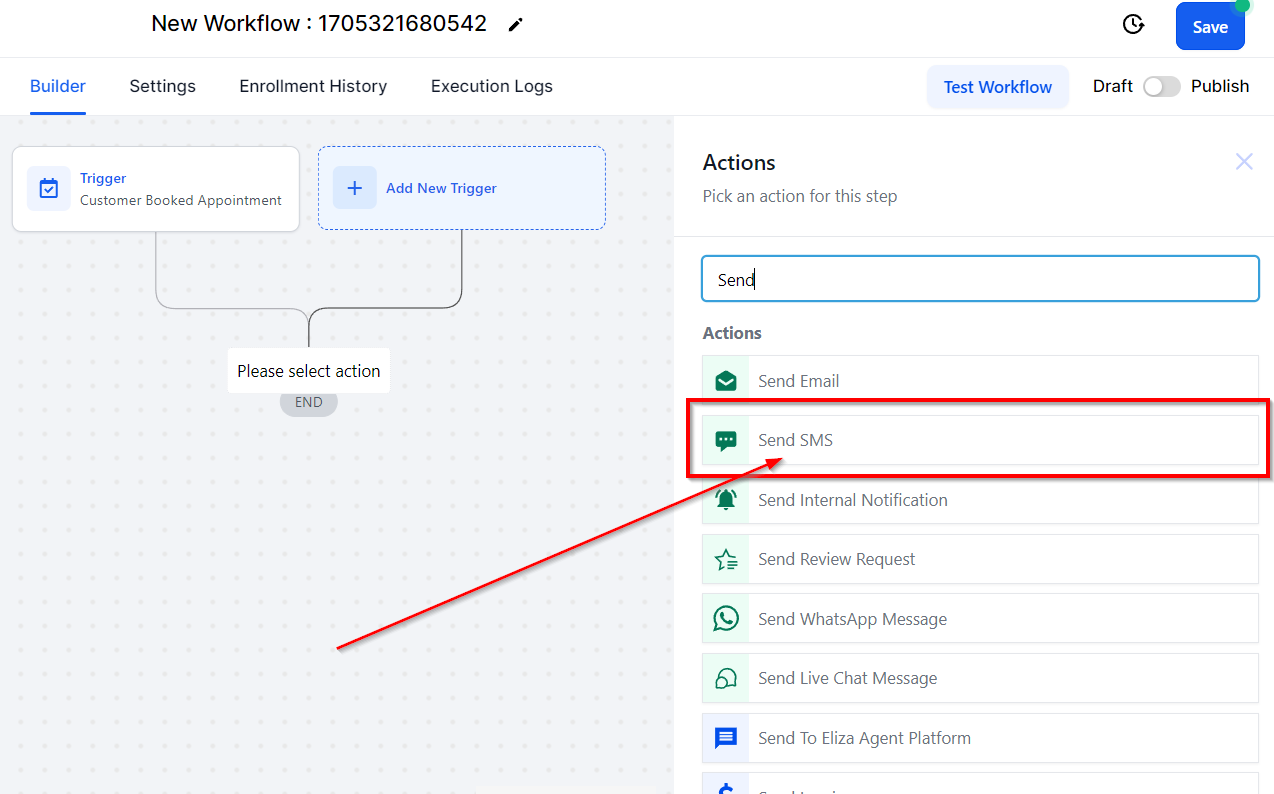Viewport: 1274px width, 794px height.
Task: Select Send WhatsApp Message action
Action: (x=980, y=619)
